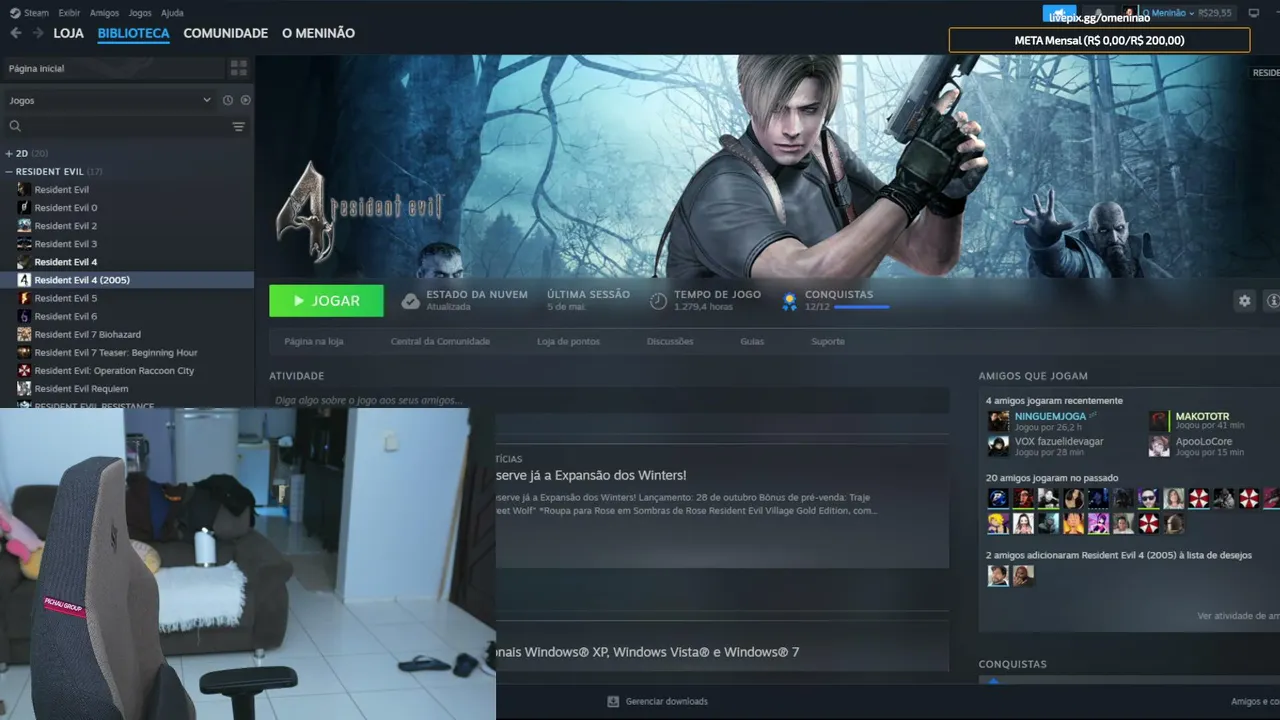Open the Exibir menu
The image size is (1280, 720).
tap(69, 13)
